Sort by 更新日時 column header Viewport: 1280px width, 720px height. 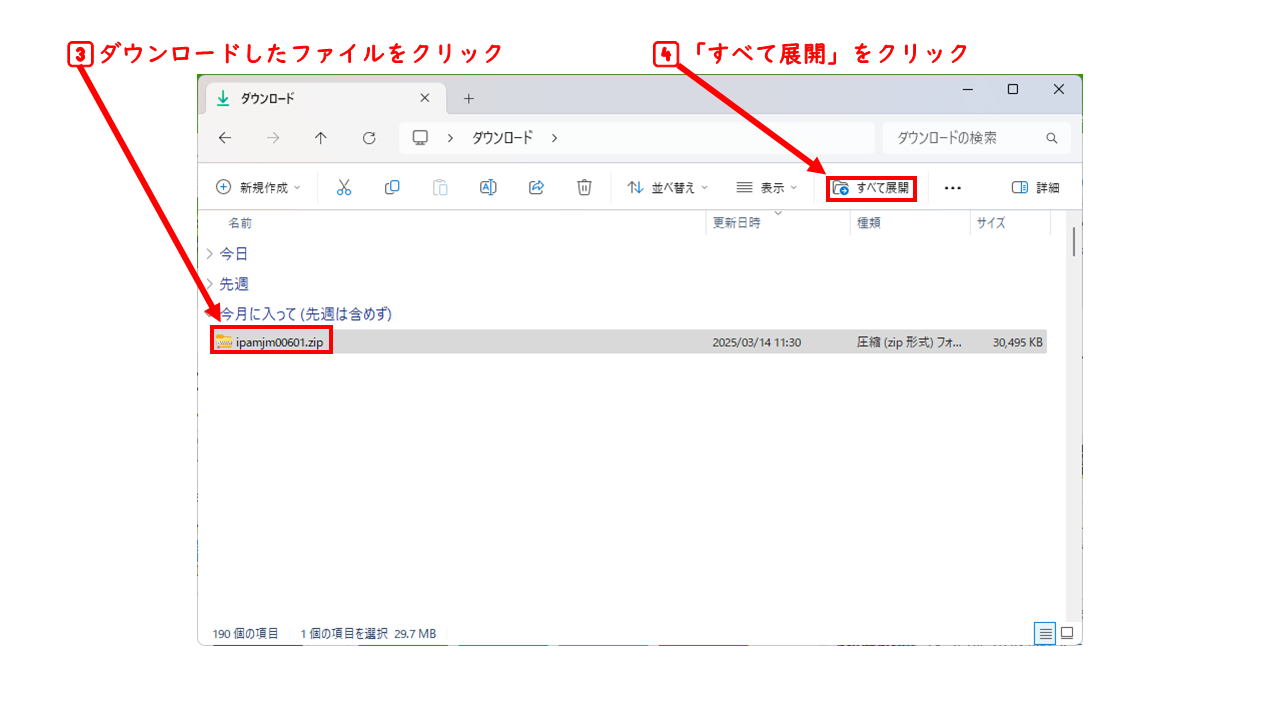point(736,223)
